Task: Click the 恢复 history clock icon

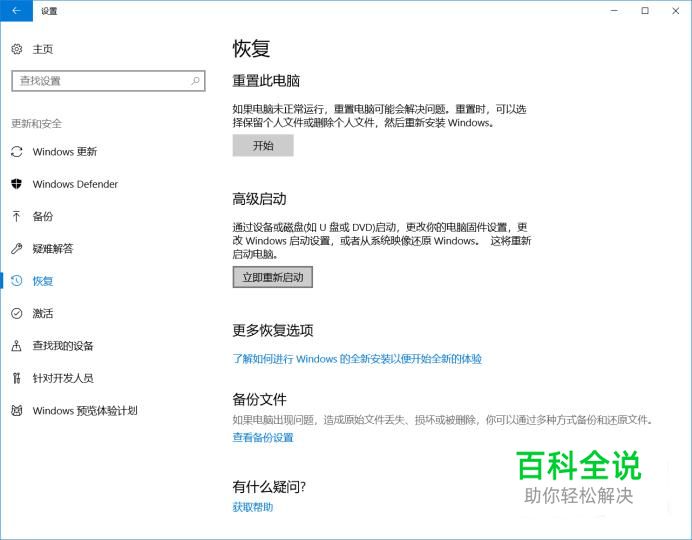Action: coord(17,281)
